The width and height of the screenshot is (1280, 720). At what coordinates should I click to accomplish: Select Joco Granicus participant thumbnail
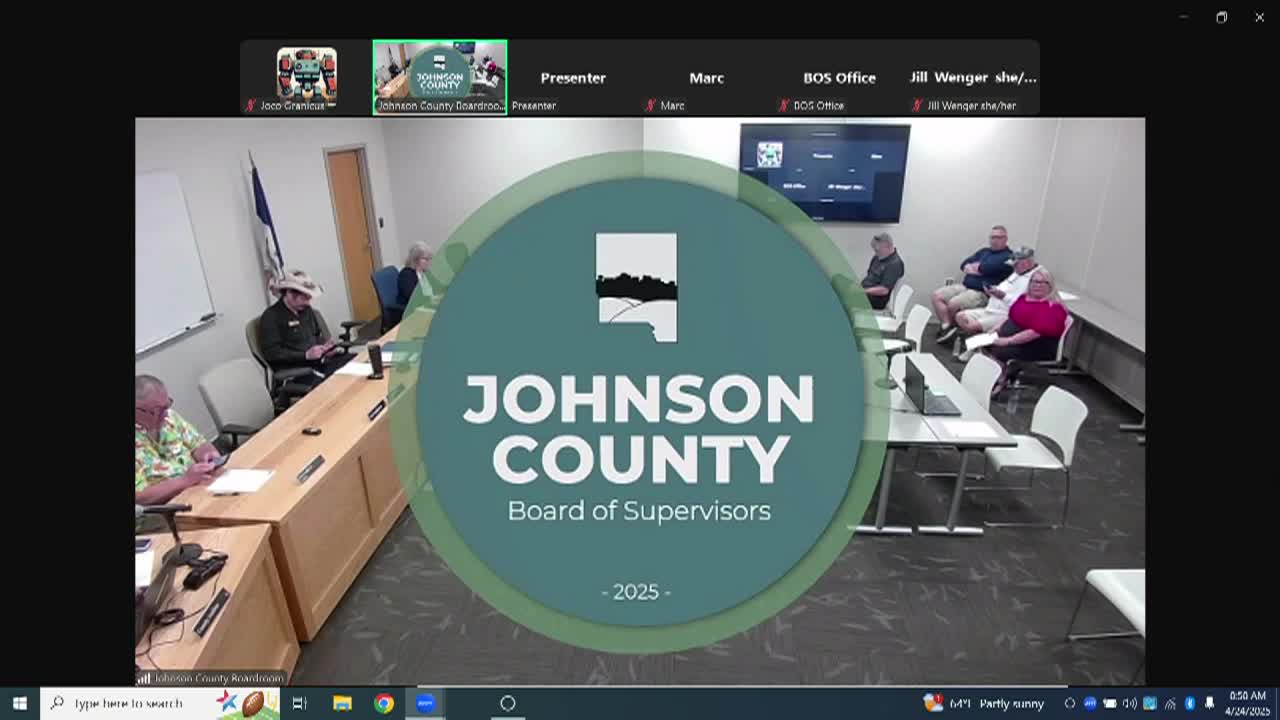click(x=306, y=77)
